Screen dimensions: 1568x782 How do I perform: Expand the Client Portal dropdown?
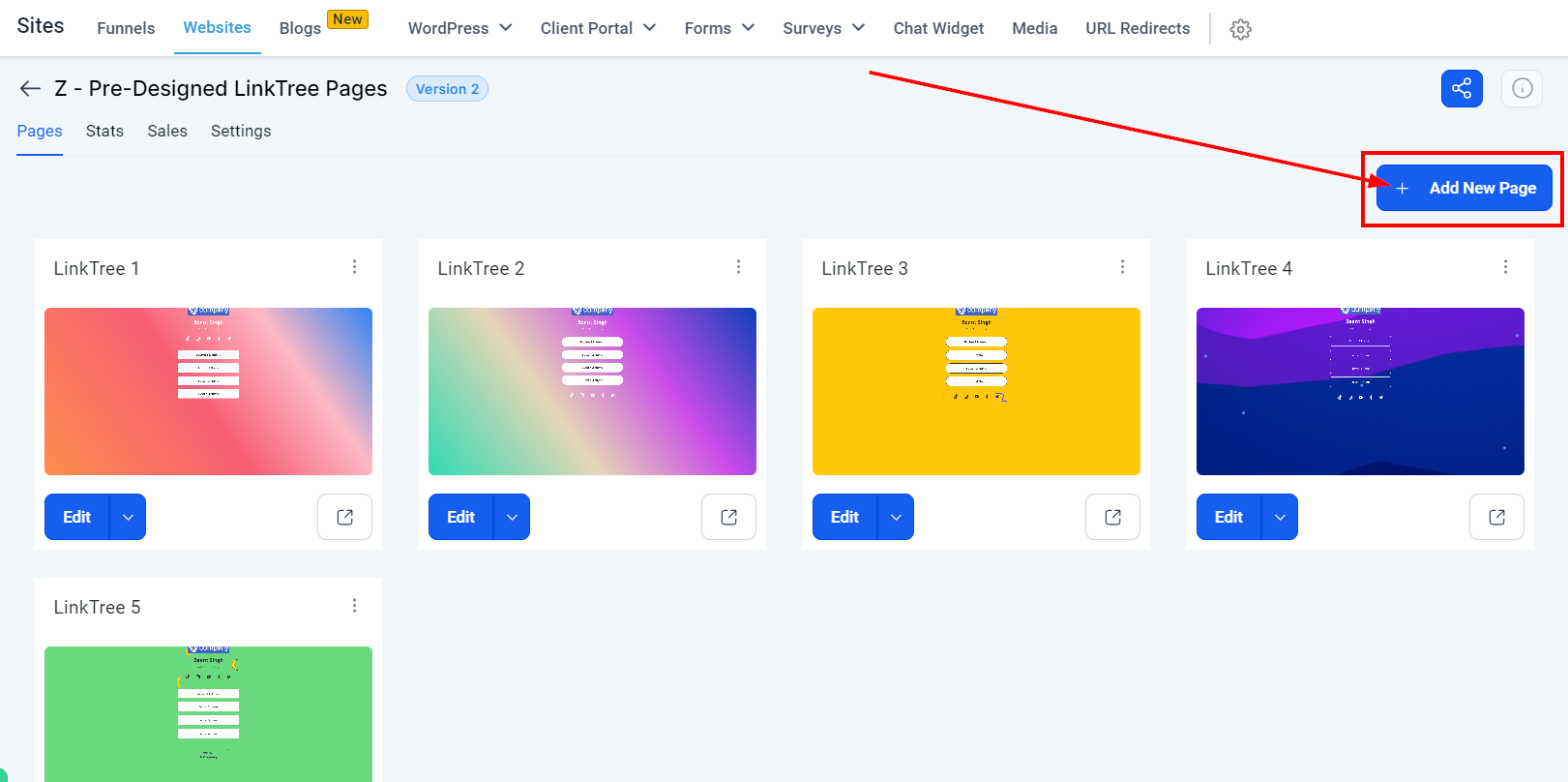click(x=598, y=28)
